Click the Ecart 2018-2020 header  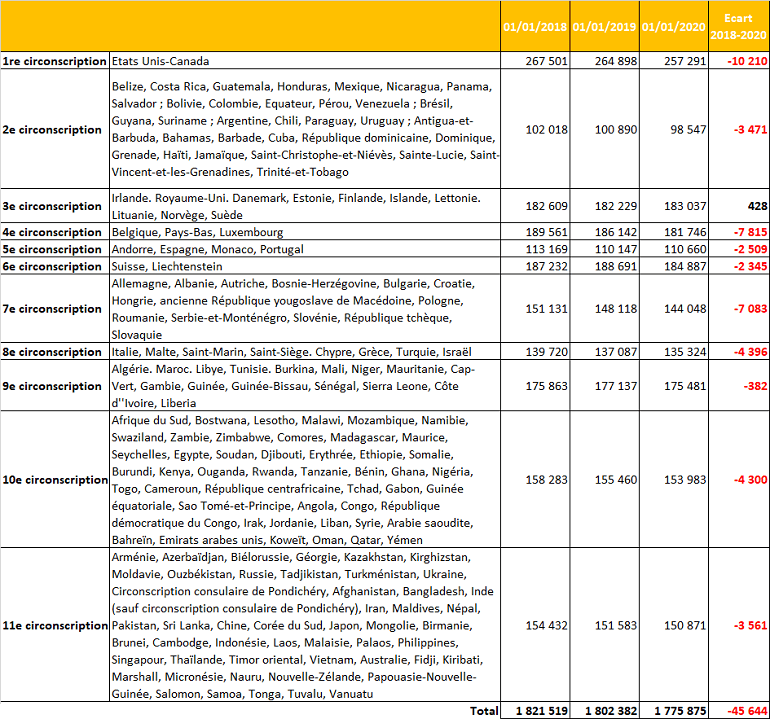[739, 27]
